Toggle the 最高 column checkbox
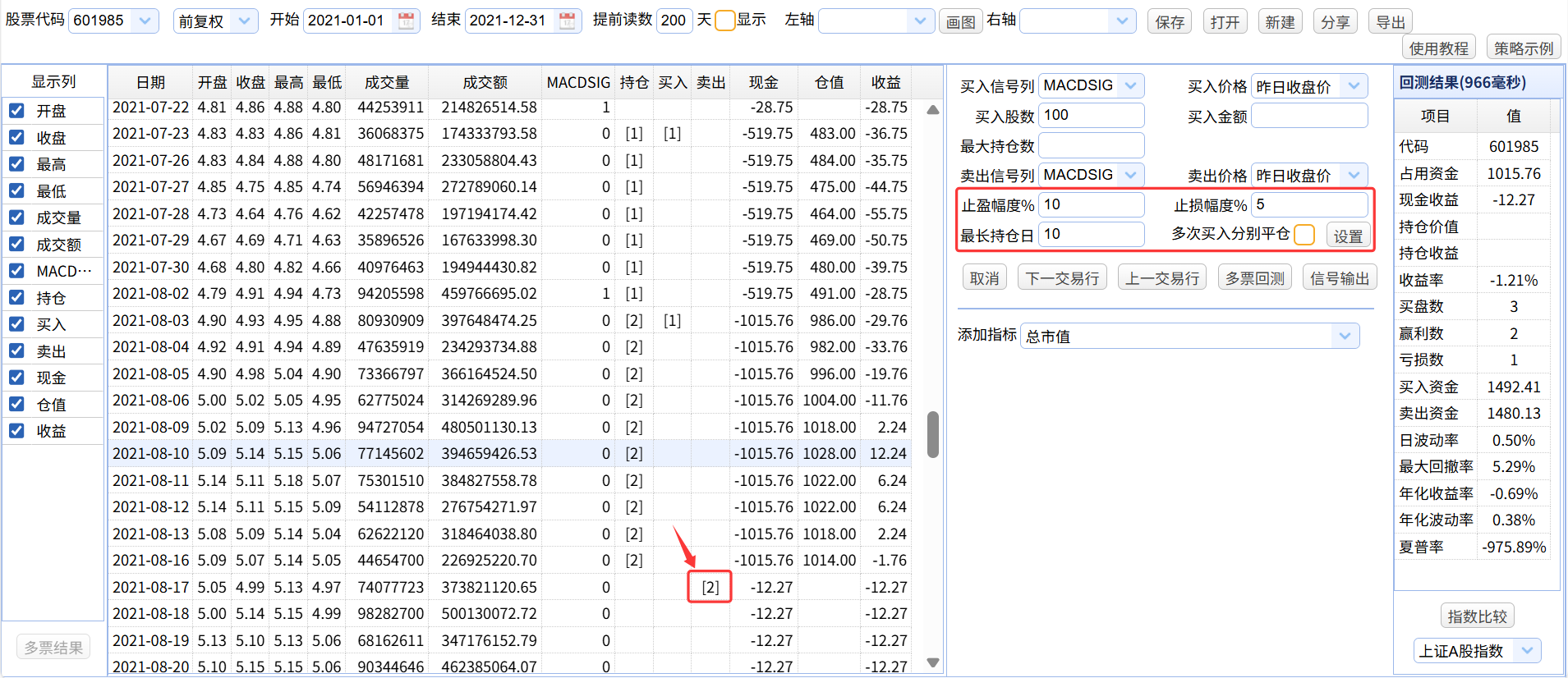 click(16, 163)
